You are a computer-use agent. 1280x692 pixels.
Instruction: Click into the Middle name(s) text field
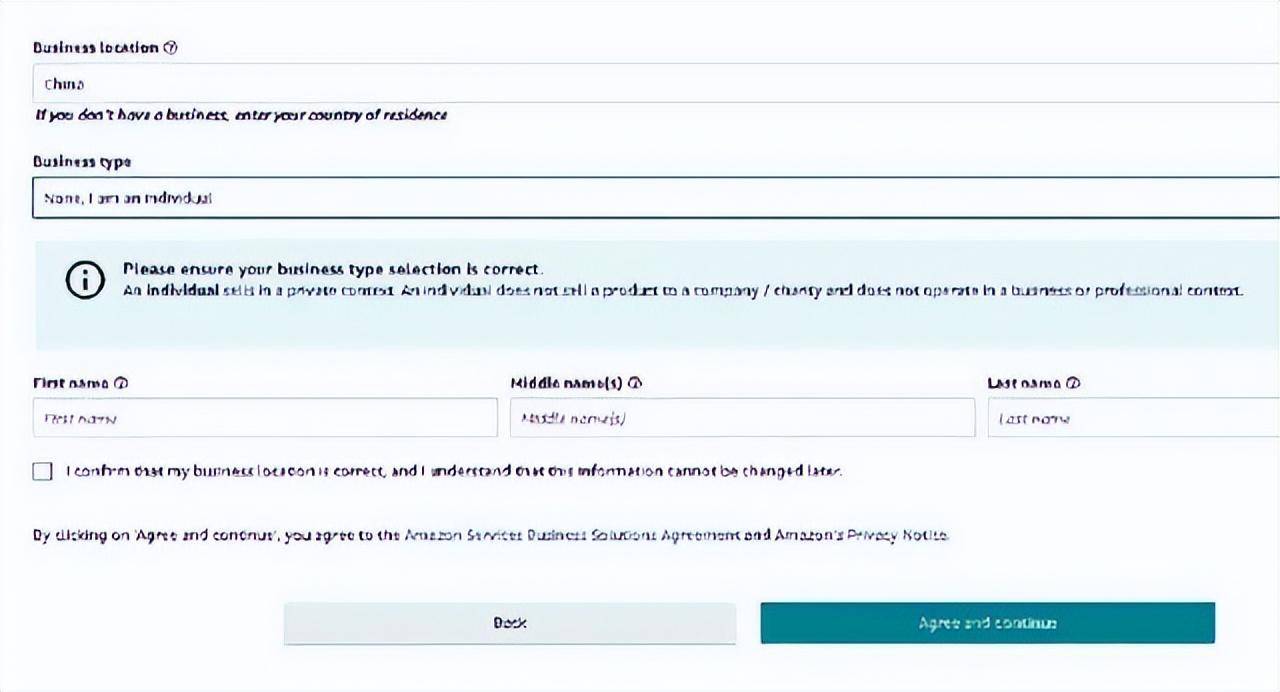point(742,418)
